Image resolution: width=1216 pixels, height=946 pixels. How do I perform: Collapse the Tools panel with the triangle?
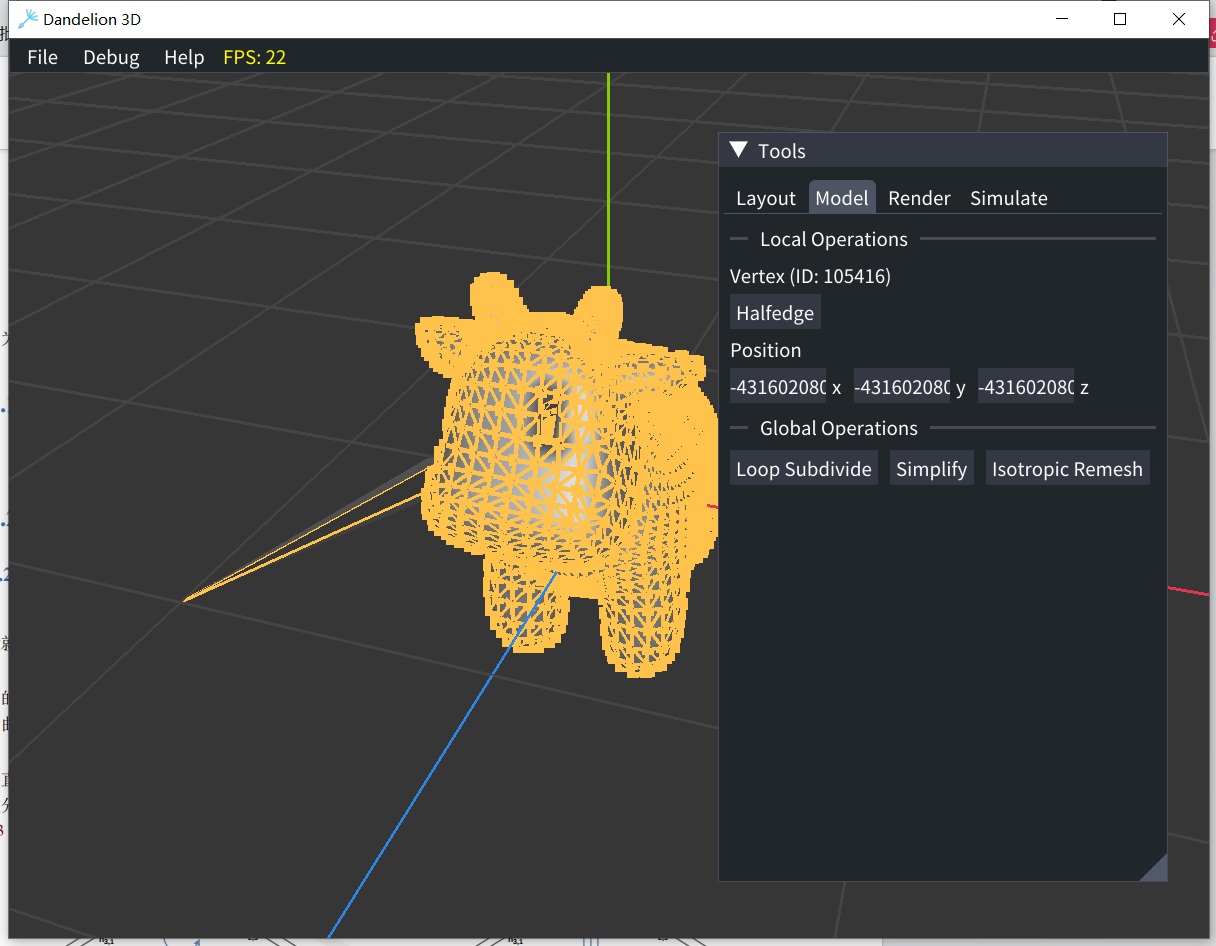coord(739,151)
